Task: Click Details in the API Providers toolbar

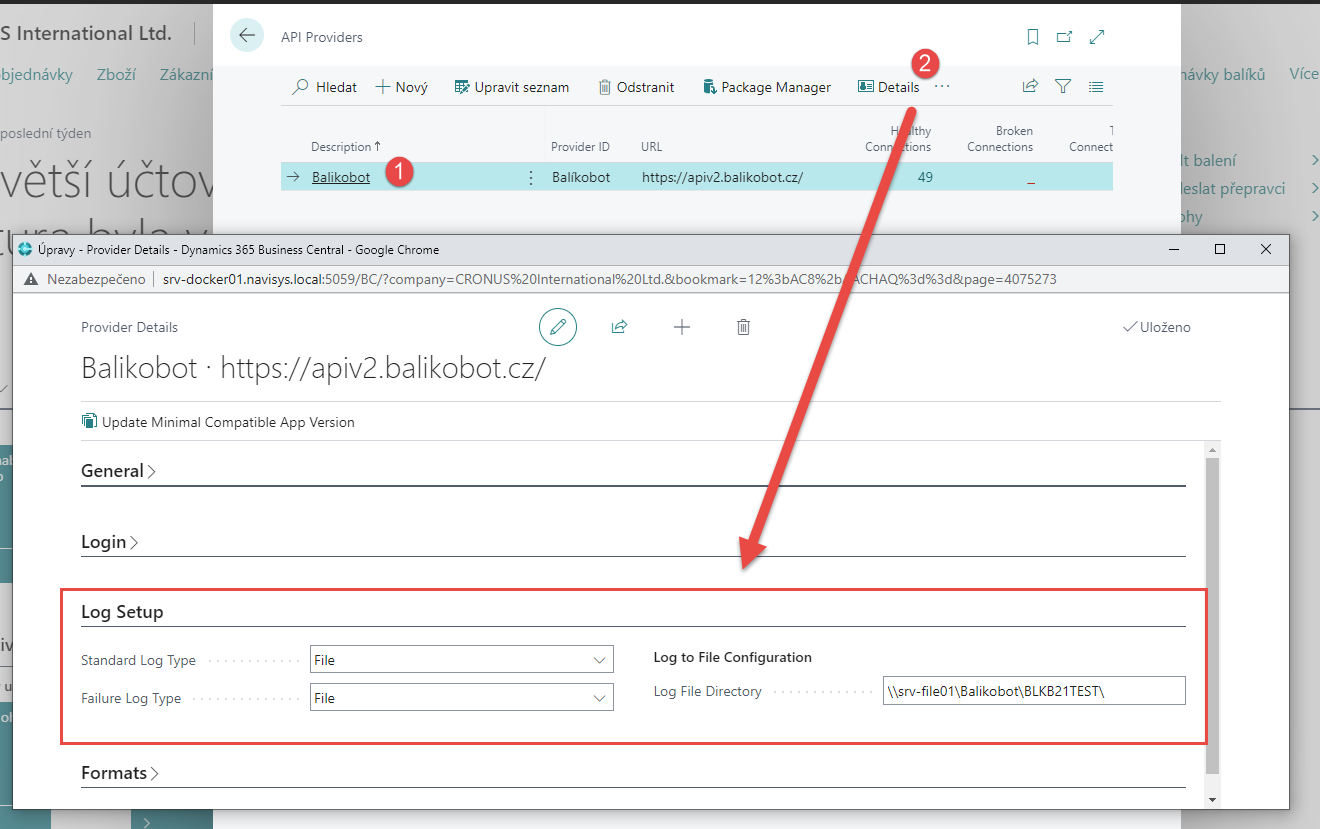Action: pos(888,87)
